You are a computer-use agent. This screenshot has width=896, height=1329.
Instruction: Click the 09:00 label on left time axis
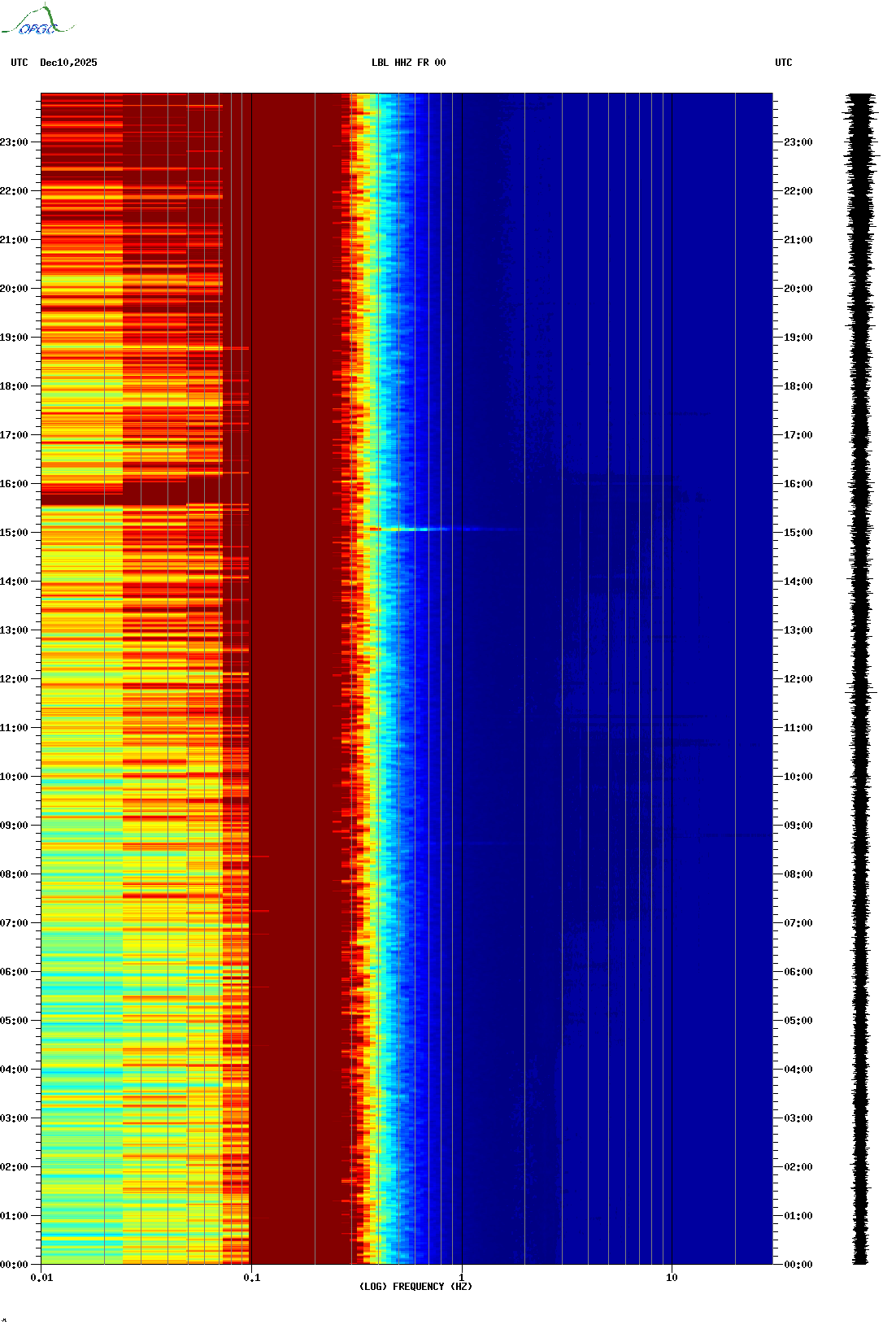tap(14, 826)
